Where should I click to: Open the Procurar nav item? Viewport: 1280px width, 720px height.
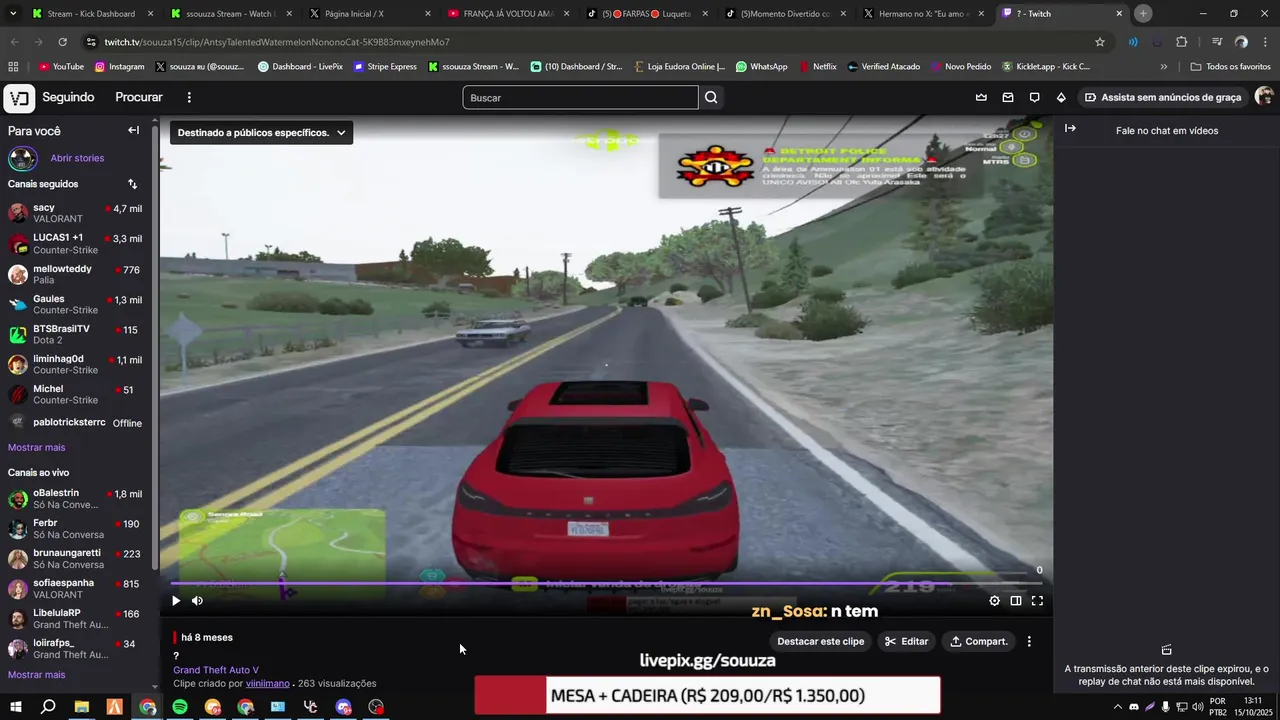[x=139, y=98]
